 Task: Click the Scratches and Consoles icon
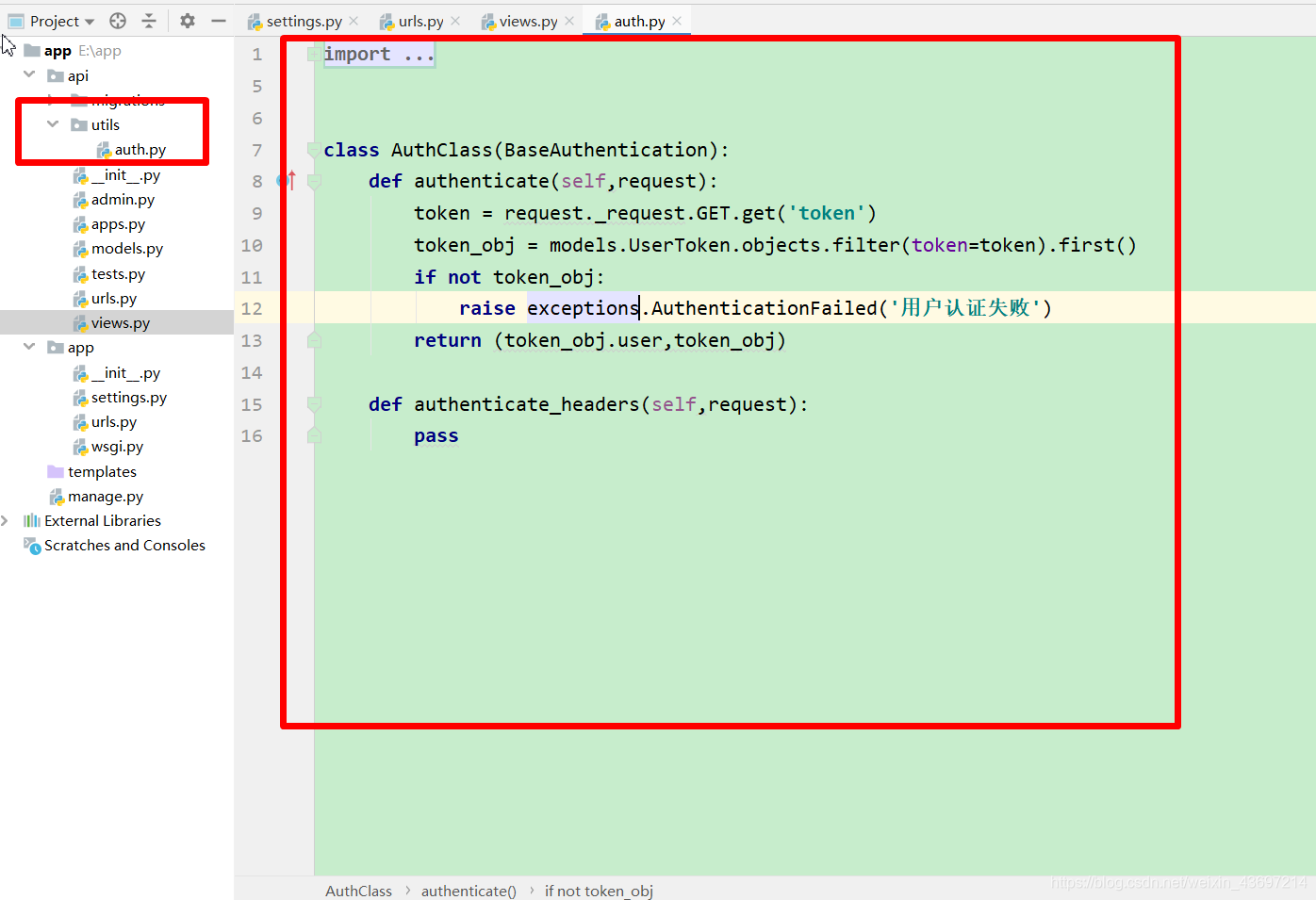pyautogui.click(x=32, y=546)
